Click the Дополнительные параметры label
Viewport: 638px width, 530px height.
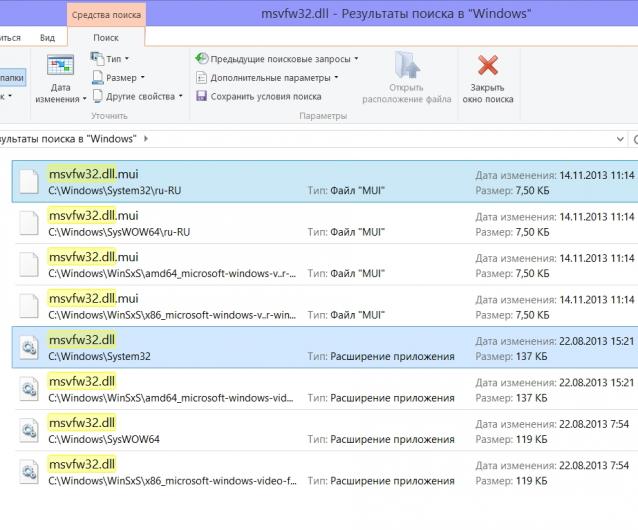coord(270,78)
